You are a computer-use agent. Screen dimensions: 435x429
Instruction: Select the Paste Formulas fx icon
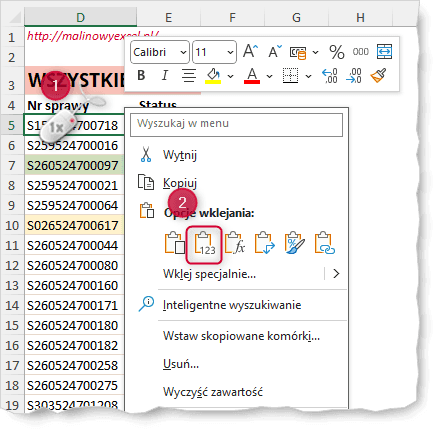coord(235,243)
